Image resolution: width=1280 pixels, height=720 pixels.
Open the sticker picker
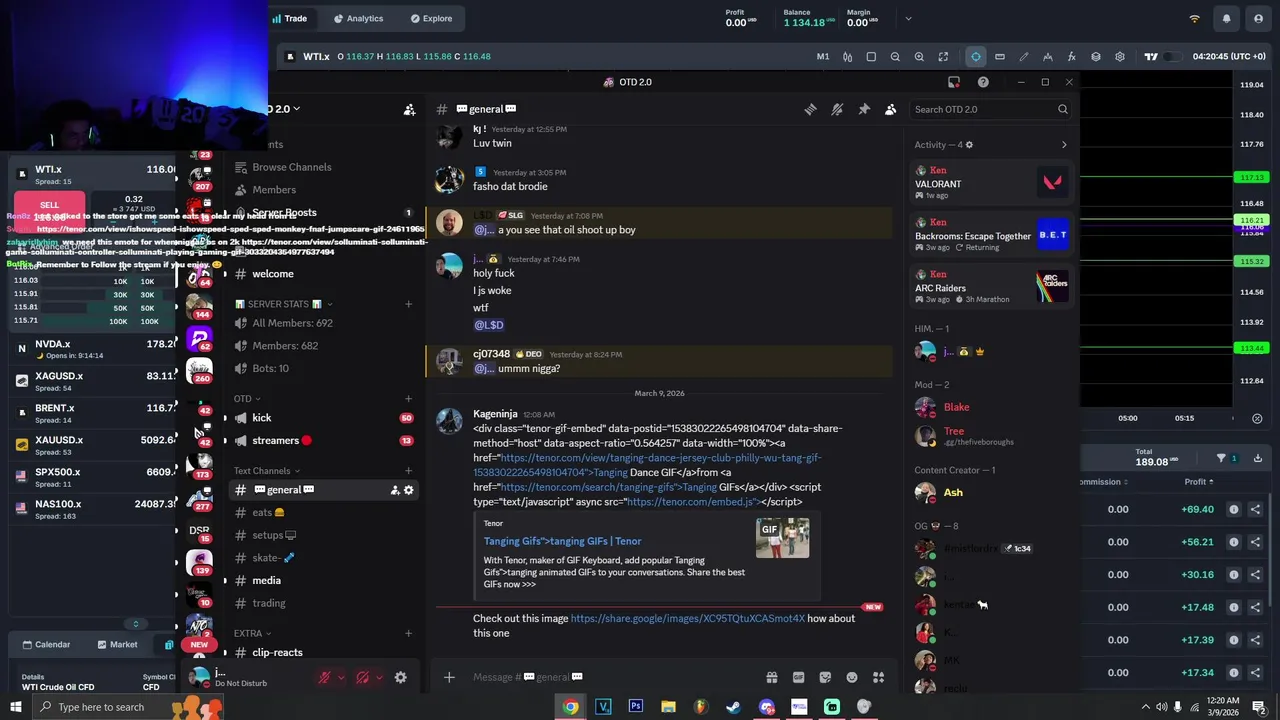tap(825, 677)
